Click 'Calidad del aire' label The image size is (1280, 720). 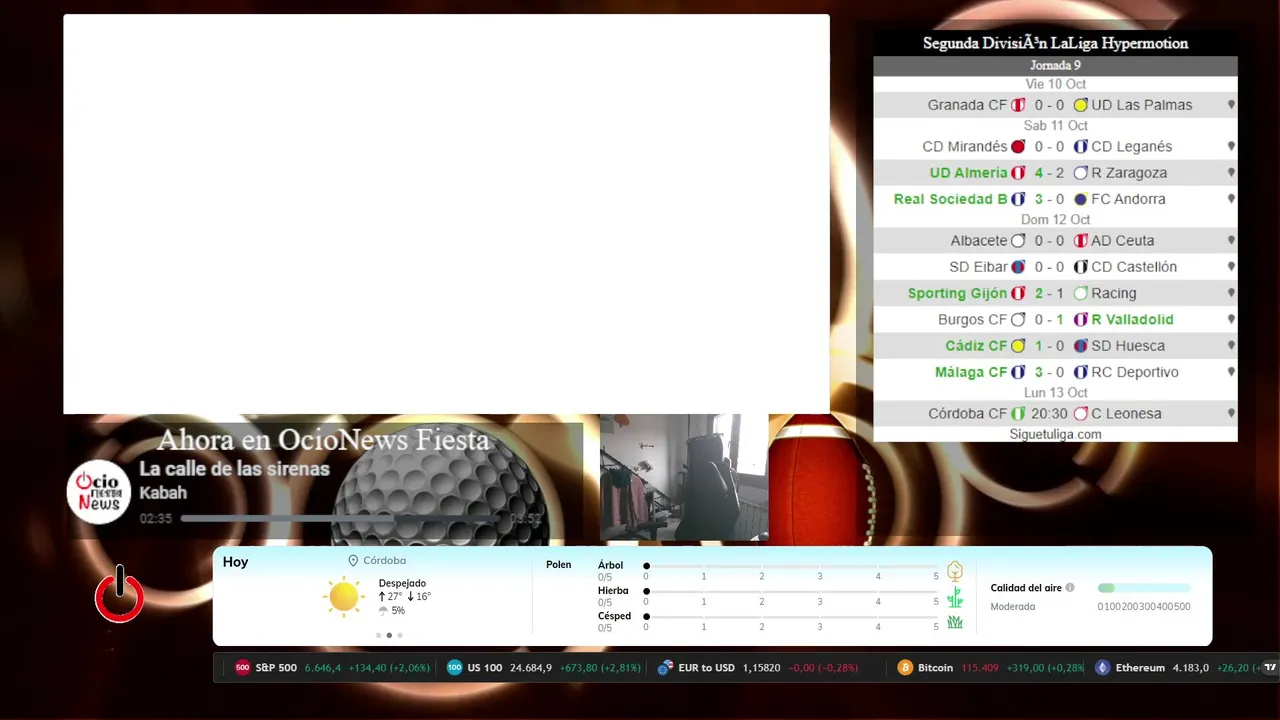tap(1026, 588)
